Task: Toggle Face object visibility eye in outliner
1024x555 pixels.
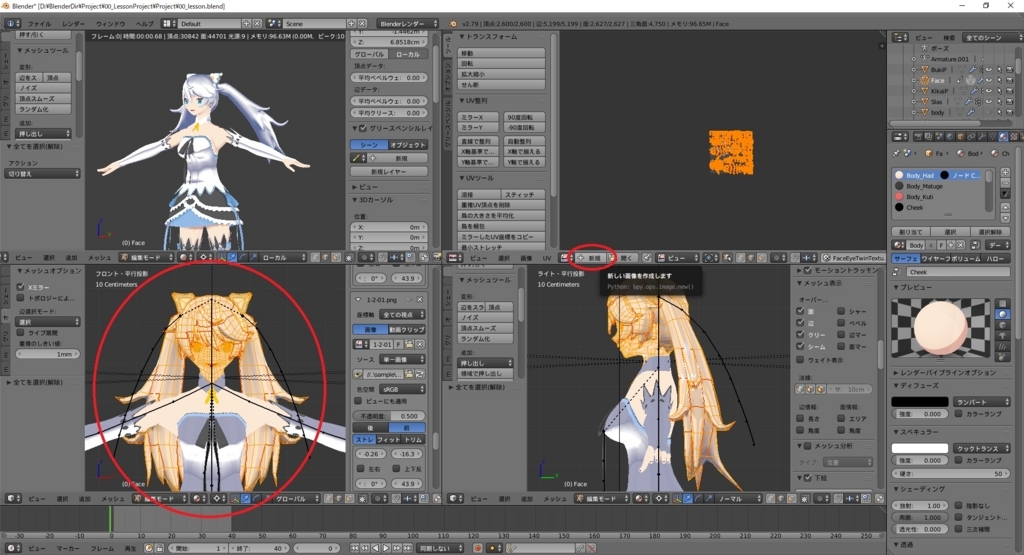Action: tap(989, 80)
